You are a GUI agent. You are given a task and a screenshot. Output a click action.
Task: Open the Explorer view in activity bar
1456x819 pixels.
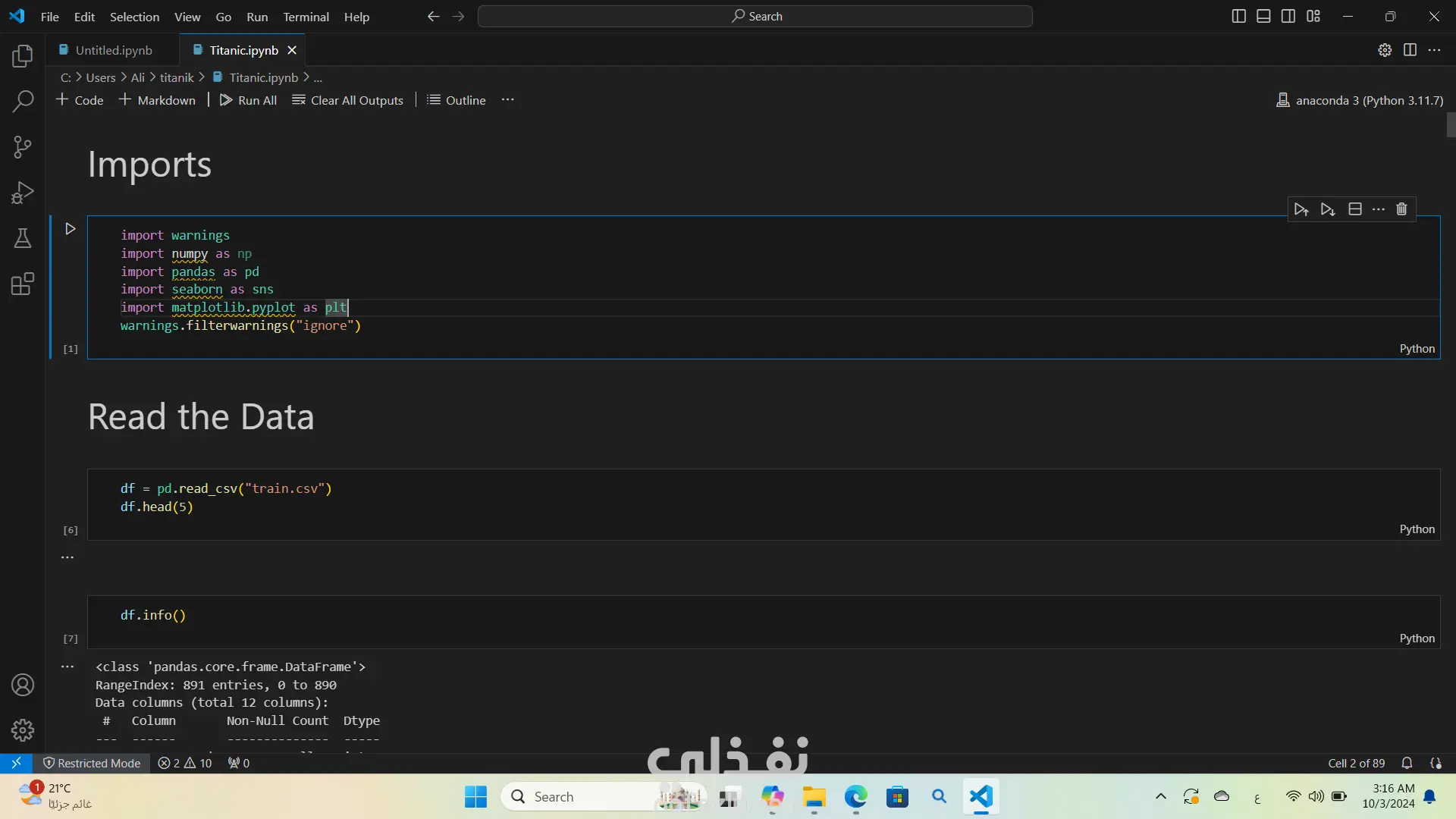[23, 56]
